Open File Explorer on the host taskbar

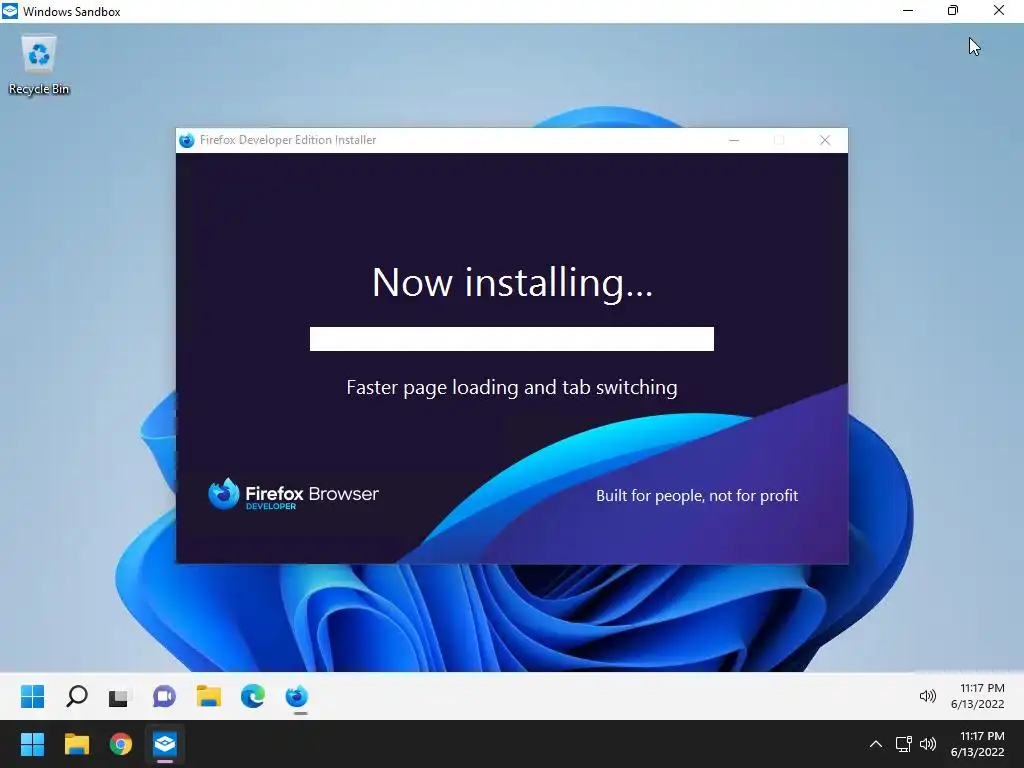76,744
